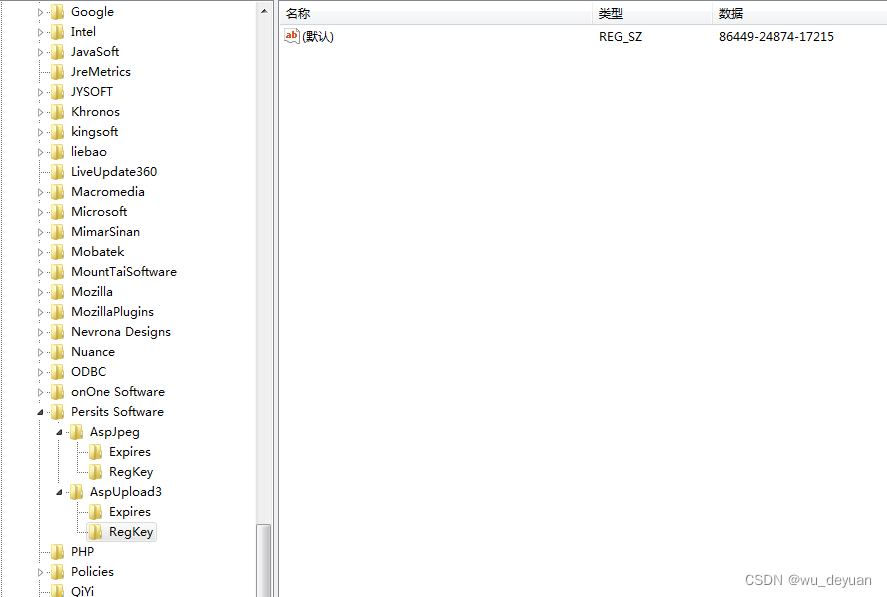Collapse the AspUpload3 subtree
The image size is (887, 597).
point(59,491)
